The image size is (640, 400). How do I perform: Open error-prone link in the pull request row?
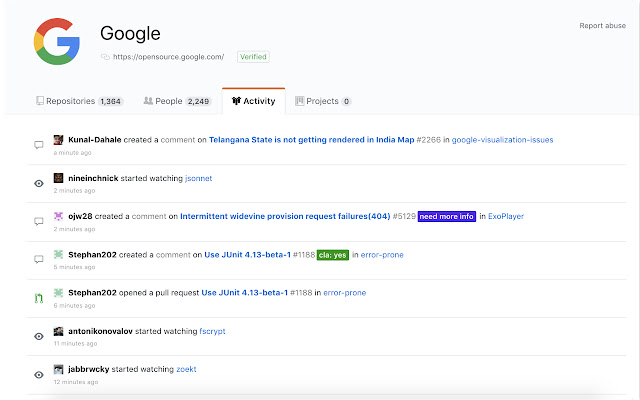[344, 293]
